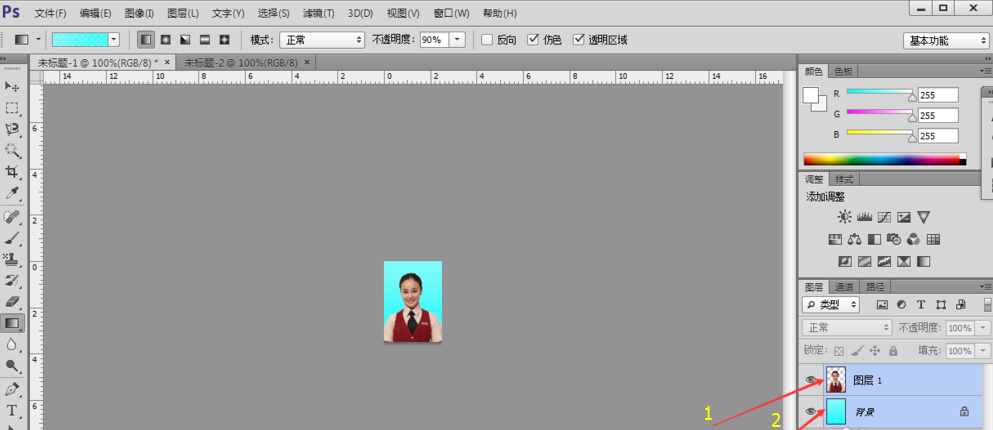The image size is (993, 430).
Task: Choose the reflected gradient style
Action: tap(205, 40)
